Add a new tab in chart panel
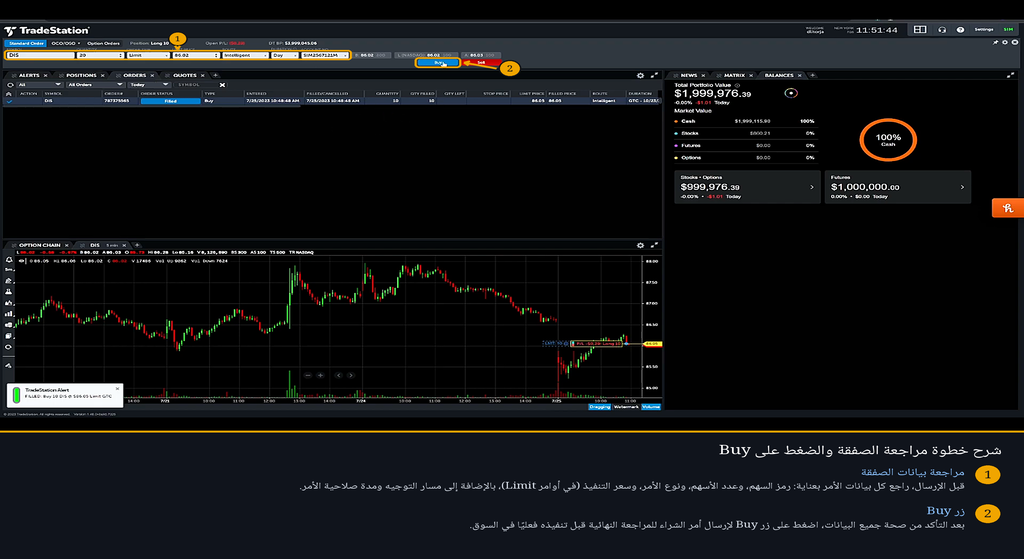 click(136, 245)
